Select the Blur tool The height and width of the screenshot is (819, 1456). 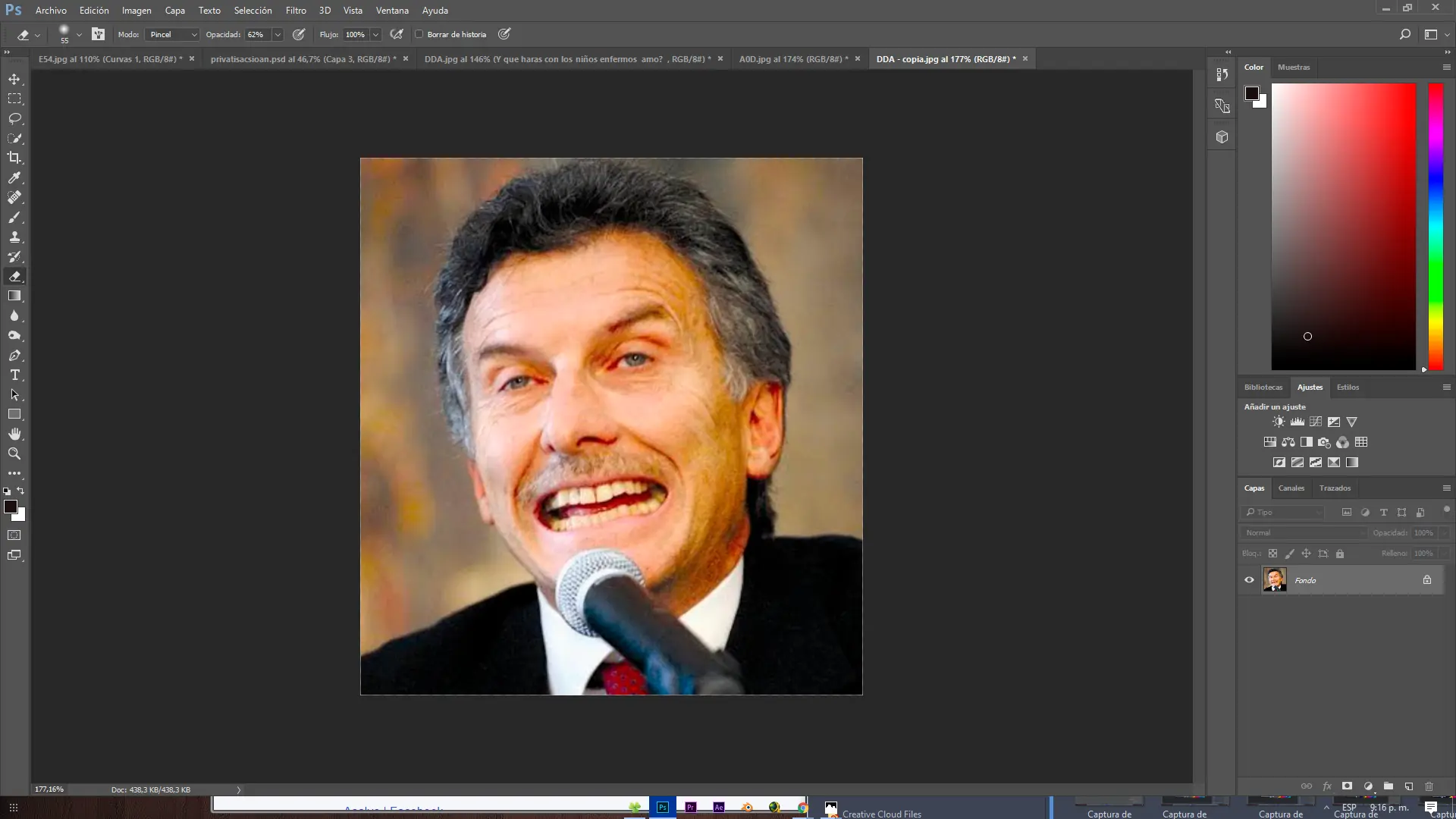click(14, 315)
